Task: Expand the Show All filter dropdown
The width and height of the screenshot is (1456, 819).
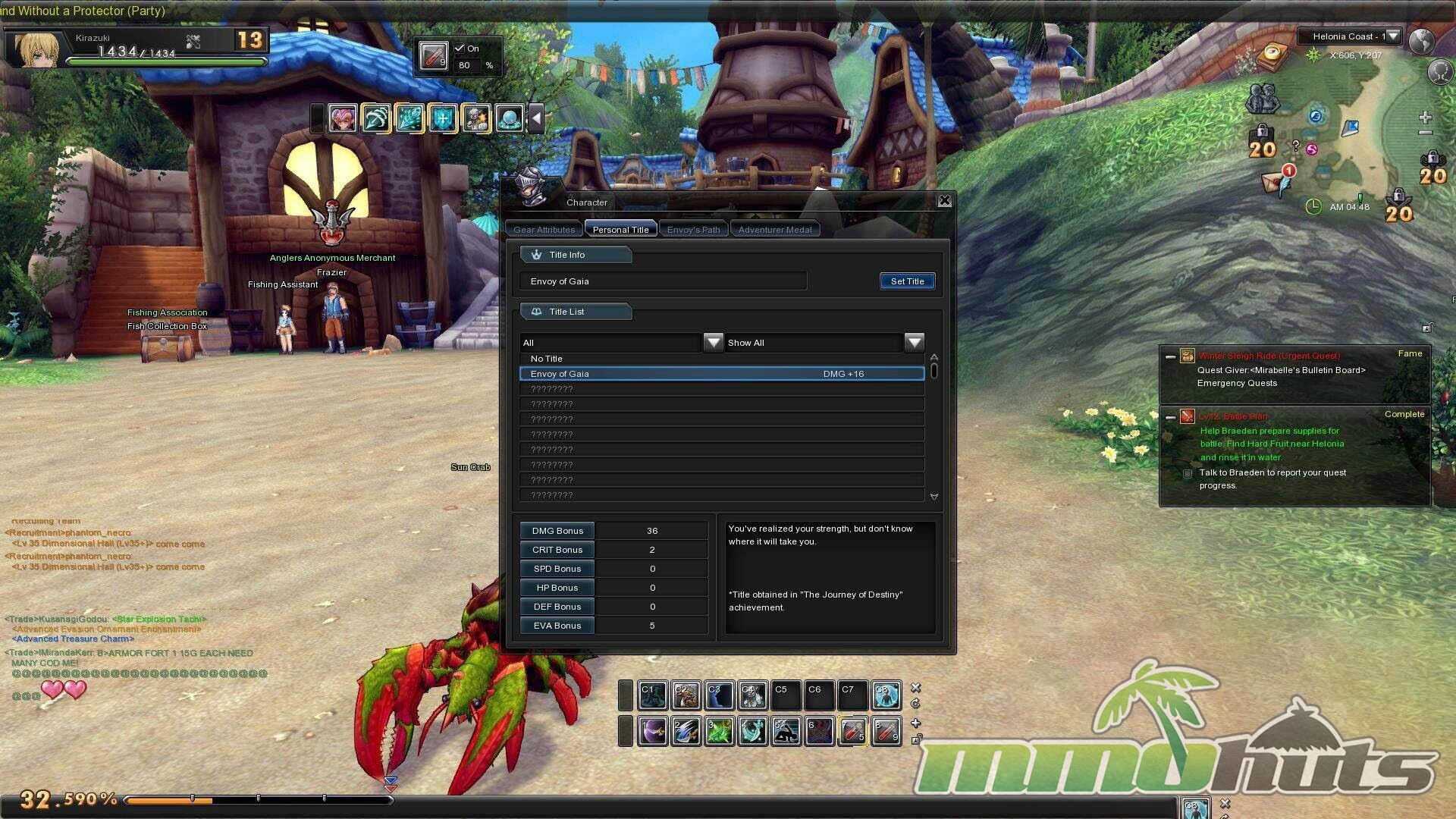Action: click(914, 342)
